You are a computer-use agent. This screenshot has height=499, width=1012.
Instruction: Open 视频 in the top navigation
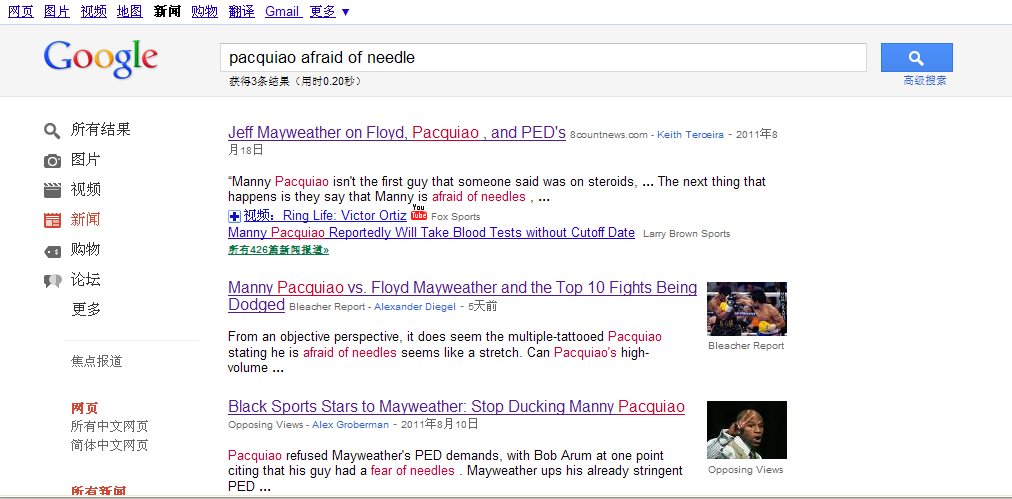click(x=94, y=11)
